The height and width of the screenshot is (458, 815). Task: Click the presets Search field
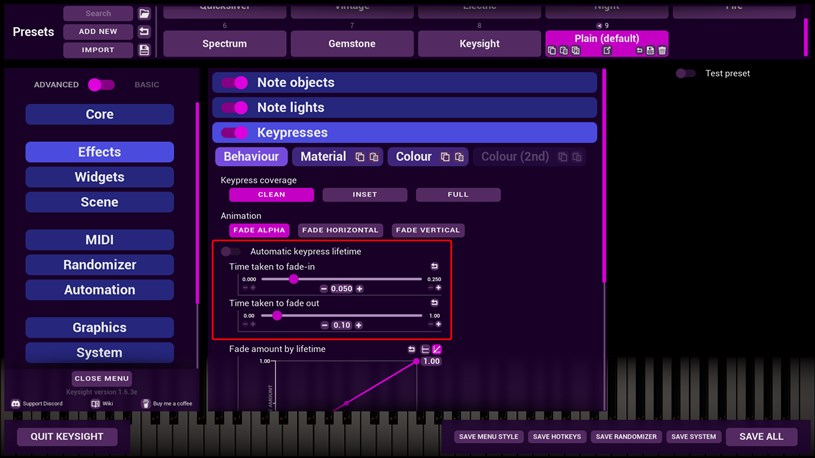click(98, 14)
